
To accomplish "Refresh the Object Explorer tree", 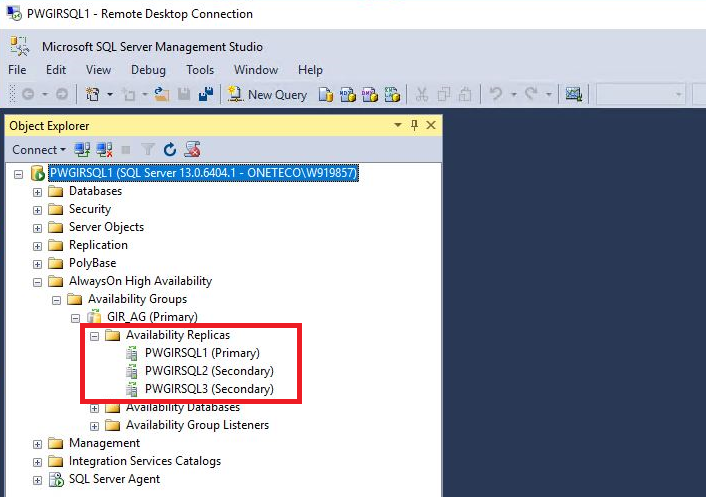I will click(x=170, y=149).
